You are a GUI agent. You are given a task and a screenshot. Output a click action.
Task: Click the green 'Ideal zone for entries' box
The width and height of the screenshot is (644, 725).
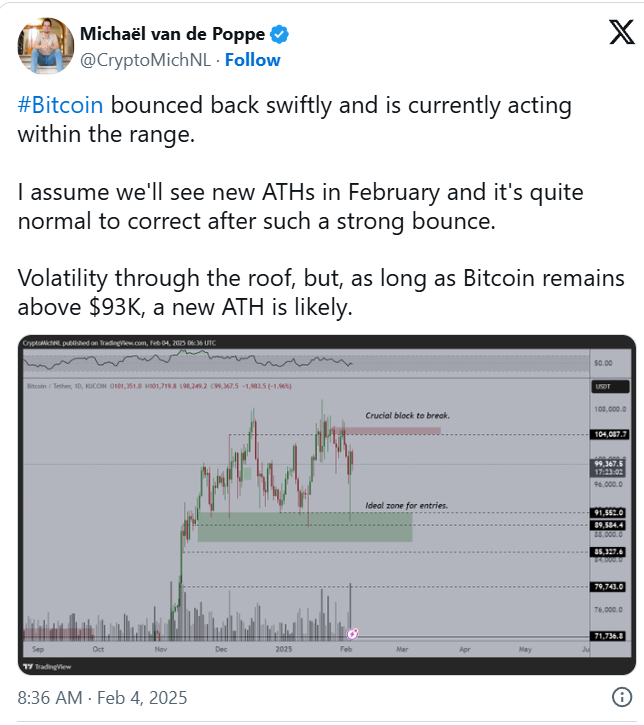tap(305, 527)
